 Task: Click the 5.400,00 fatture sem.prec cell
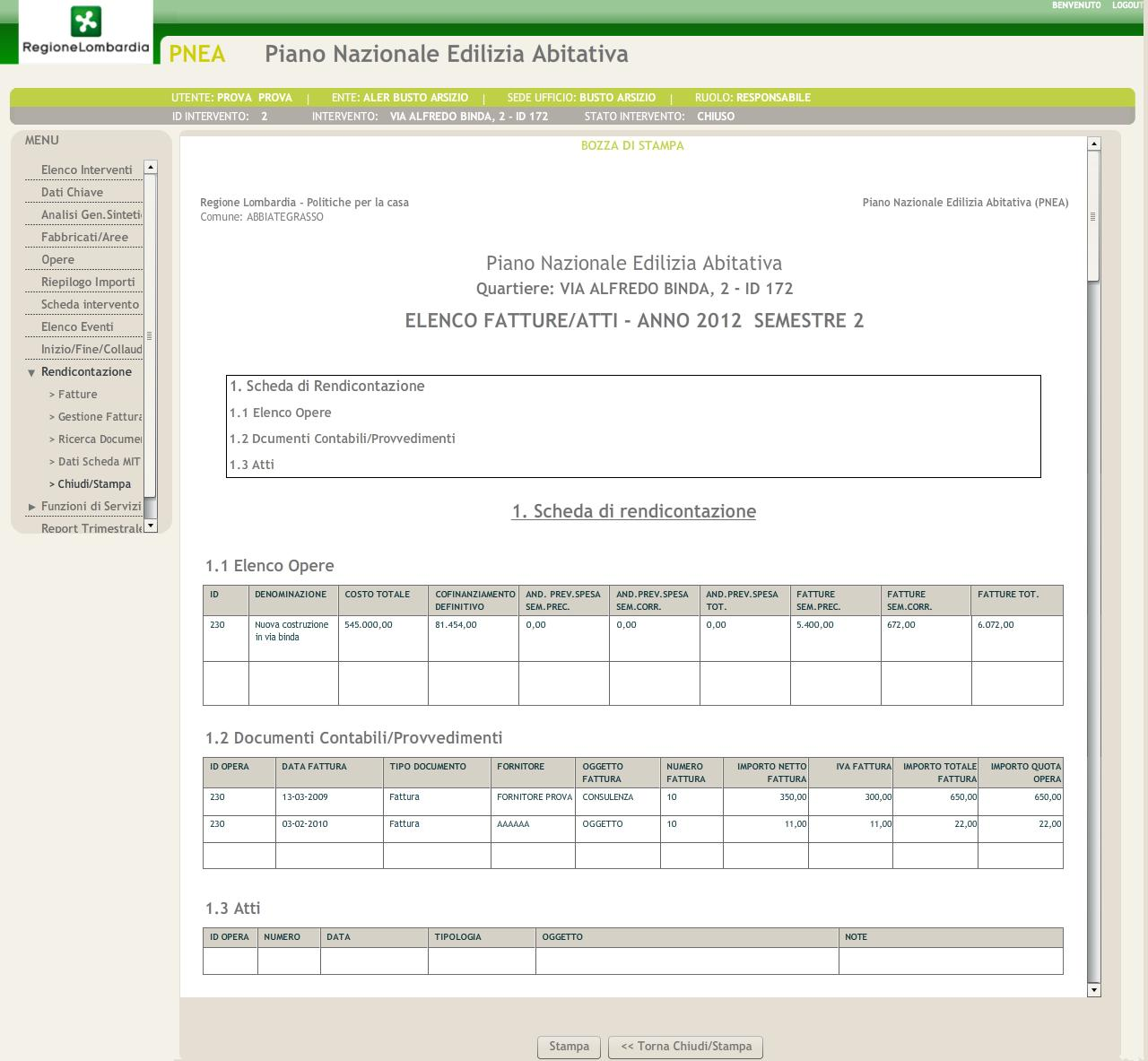point(836,639)
